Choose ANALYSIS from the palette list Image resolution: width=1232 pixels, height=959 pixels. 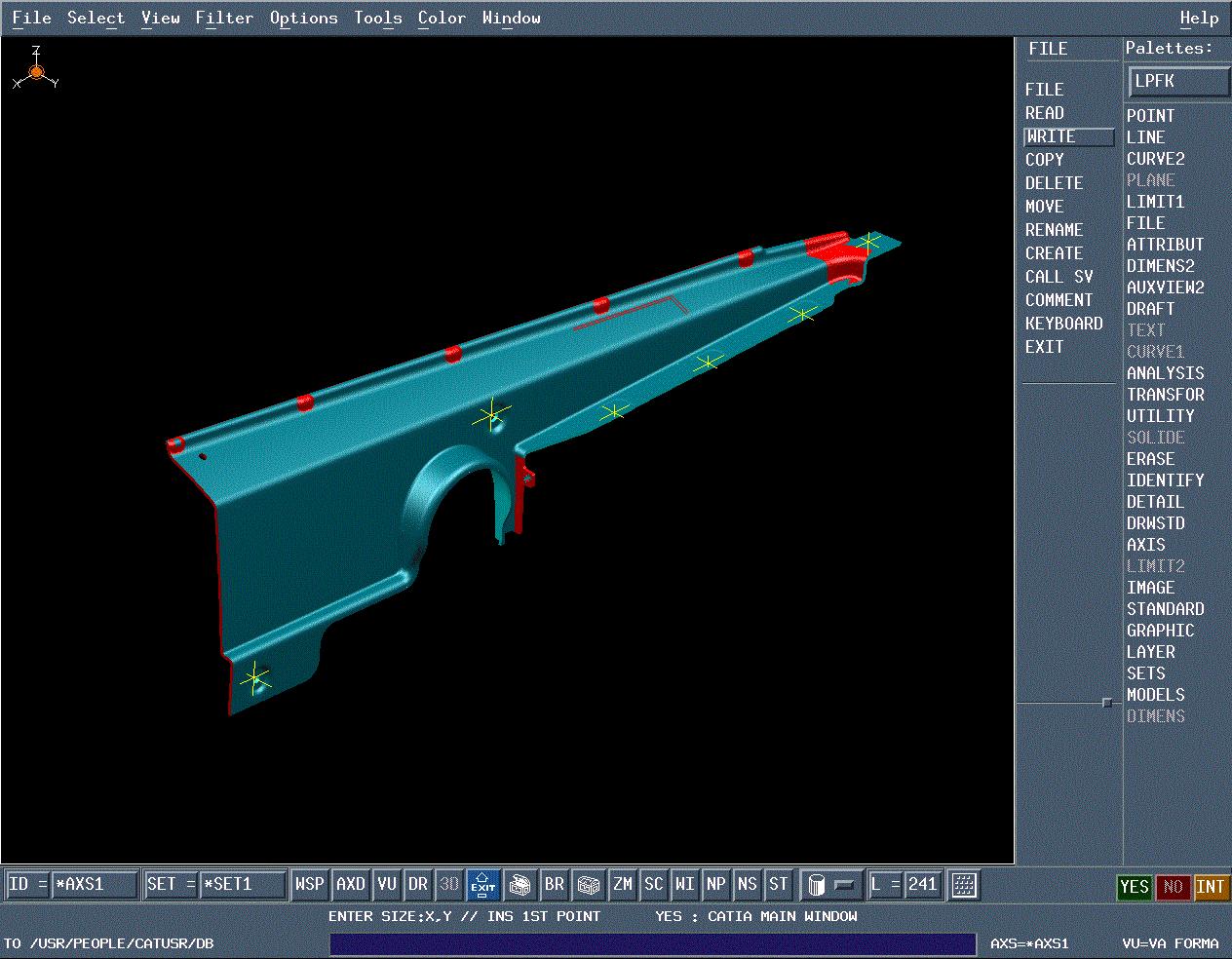pyautogui.click(x=1165, y=373)
